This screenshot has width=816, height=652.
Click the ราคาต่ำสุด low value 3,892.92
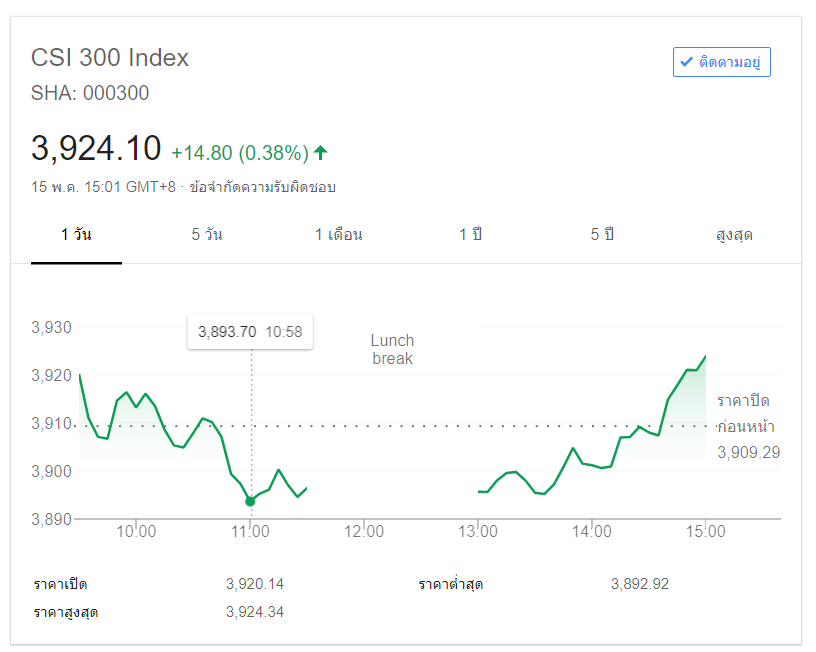point(639,584)
